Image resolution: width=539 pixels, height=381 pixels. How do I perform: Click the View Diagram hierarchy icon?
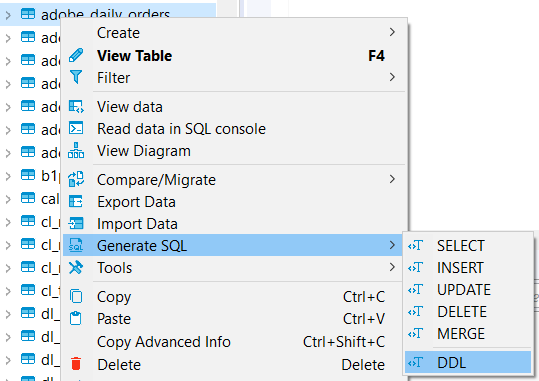coord(76,150)
